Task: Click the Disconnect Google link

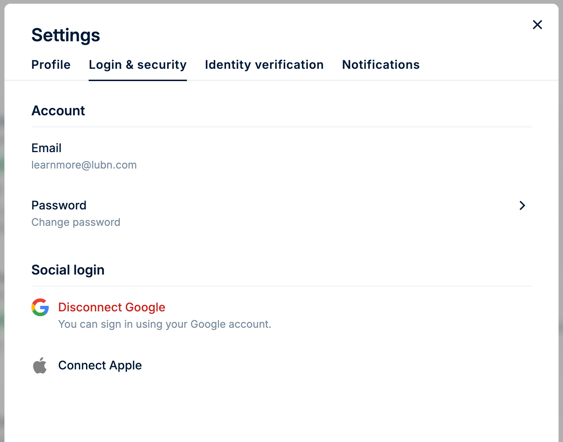Action: [x=112, y=307]
